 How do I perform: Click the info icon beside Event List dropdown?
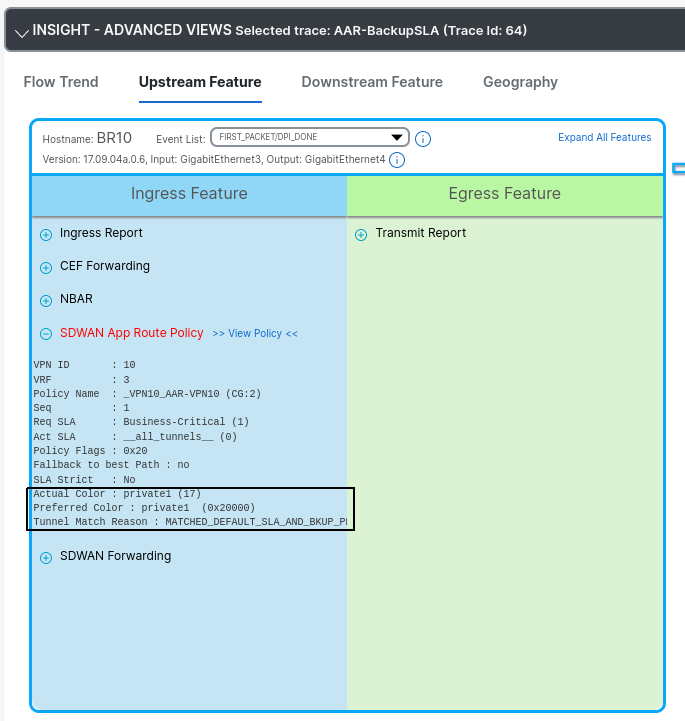[x=423, y=139]
